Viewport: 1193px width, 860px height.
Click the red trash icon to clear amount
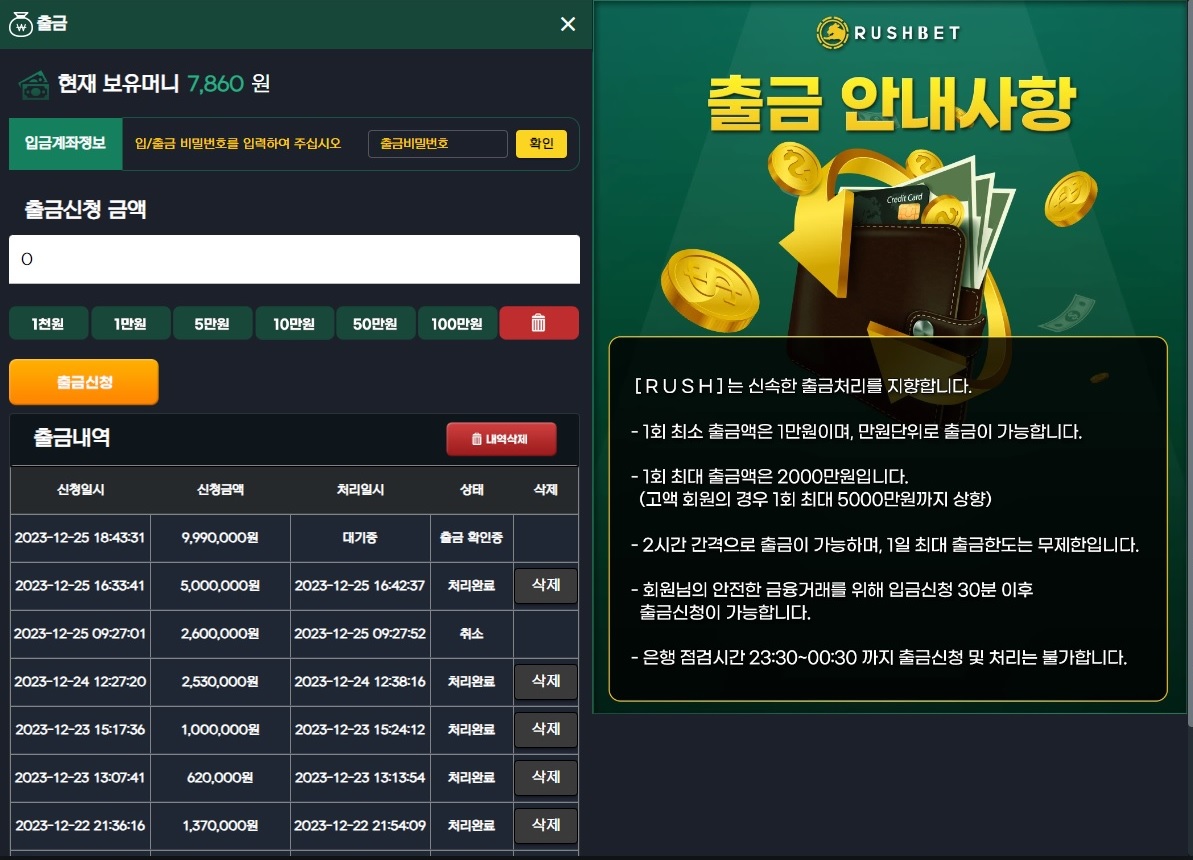tap(539, 323)
